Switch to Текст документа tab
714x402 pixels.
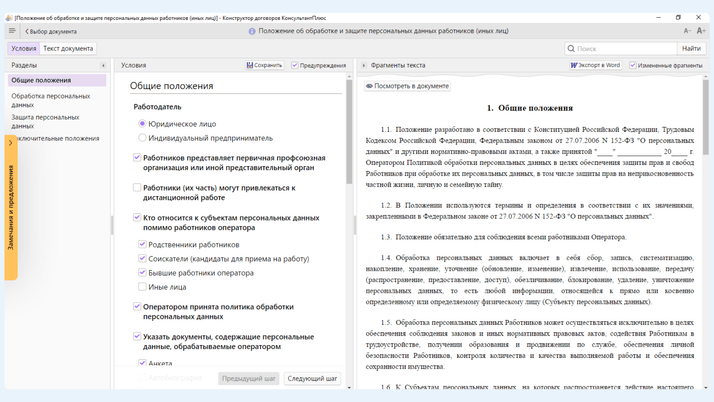(x=68, y=48)
